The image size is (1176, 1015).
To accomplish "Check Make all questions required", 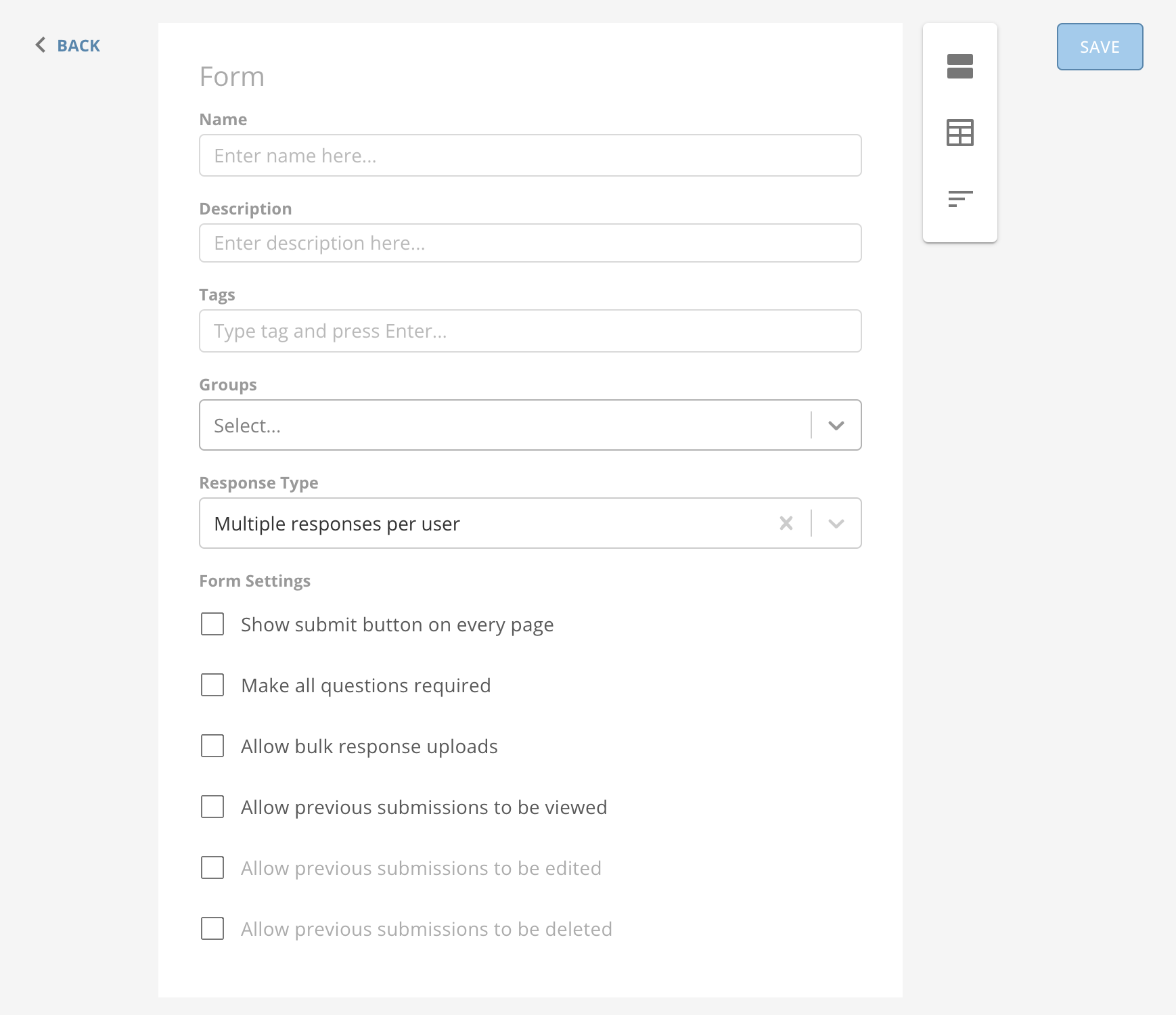I will [212, 685].
